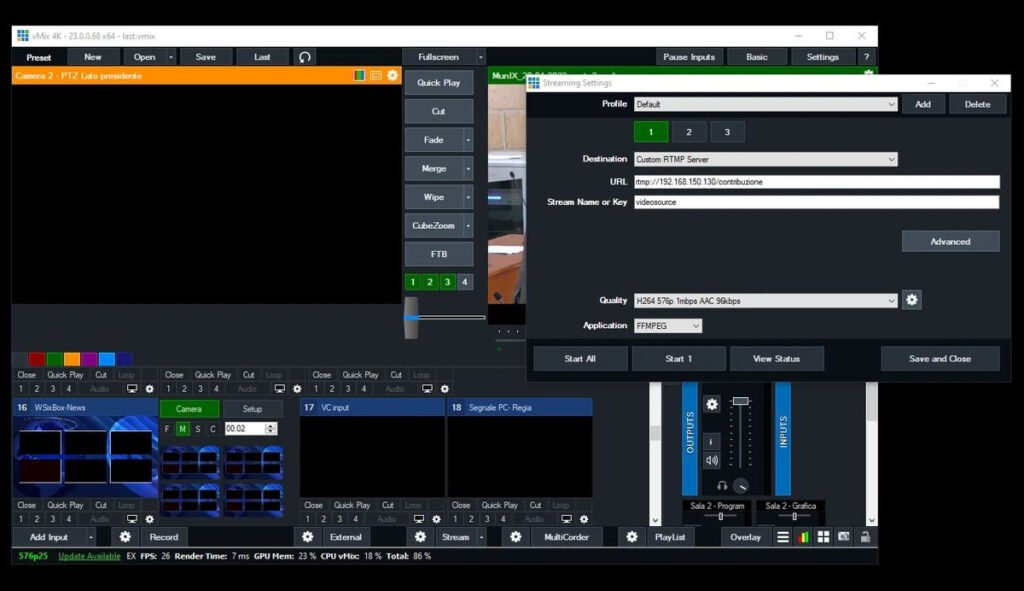The width and height of the screenshot is (1024, 591).
Task: Mute master output speaker icon
Action: (712, 460)
